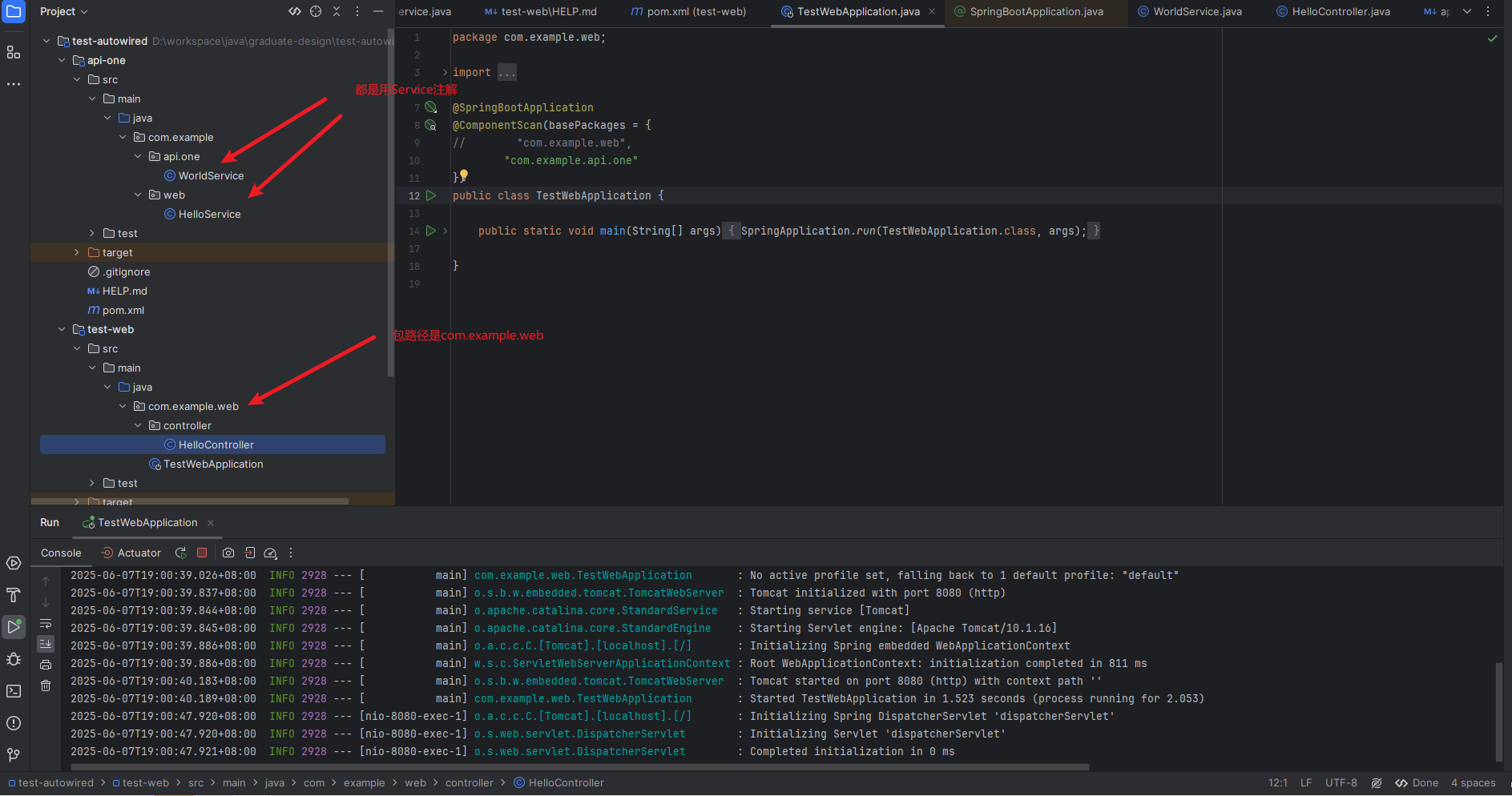Click the camera snapshot icon in Run toolbar
The height and width of the screenshot is (796, 1512).
click(x=228, y=553)
